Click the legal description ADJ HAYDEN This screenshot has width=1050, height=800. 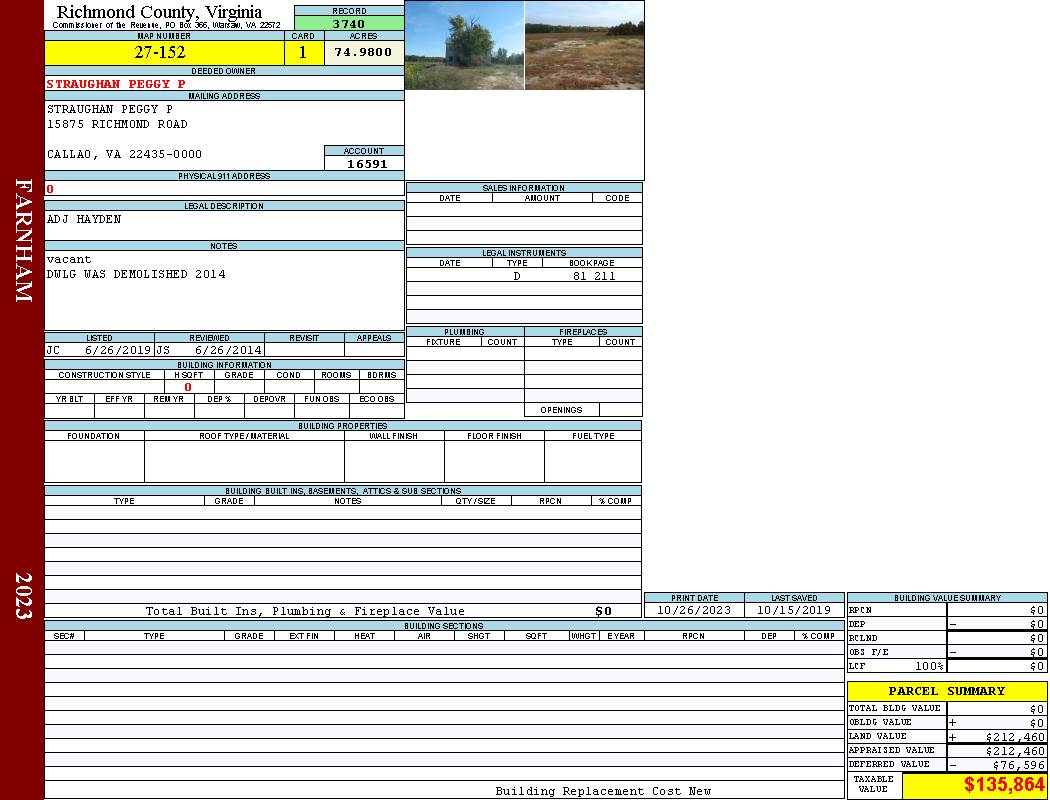84,219
